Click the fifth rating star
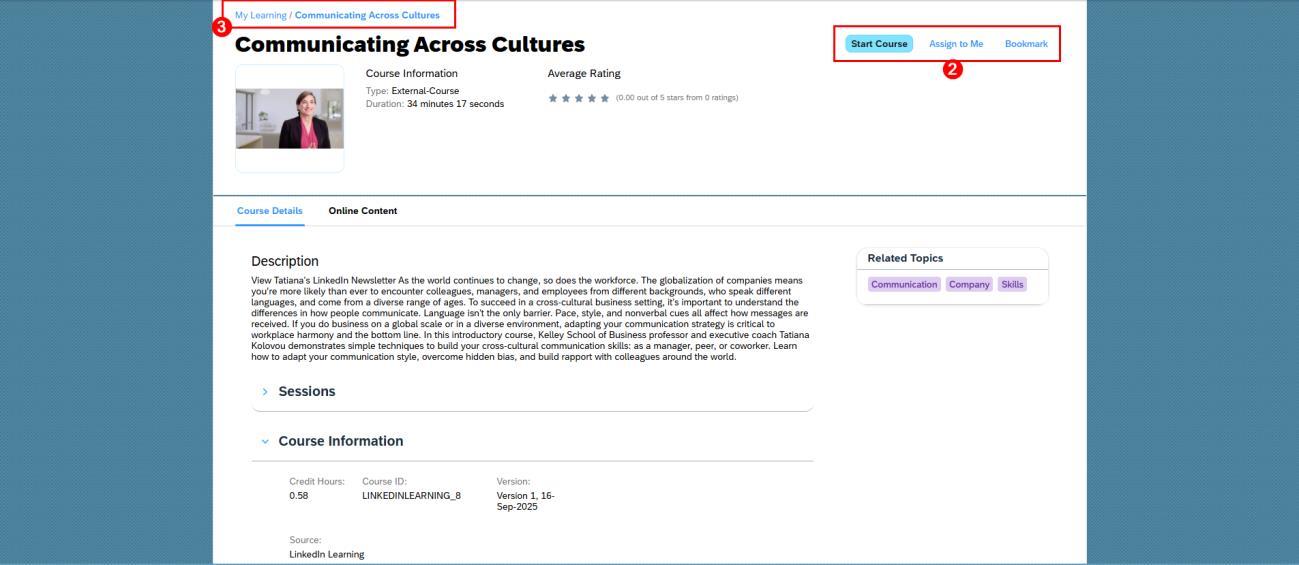The width and height of the screenshot is (1299, 565). 604,97
